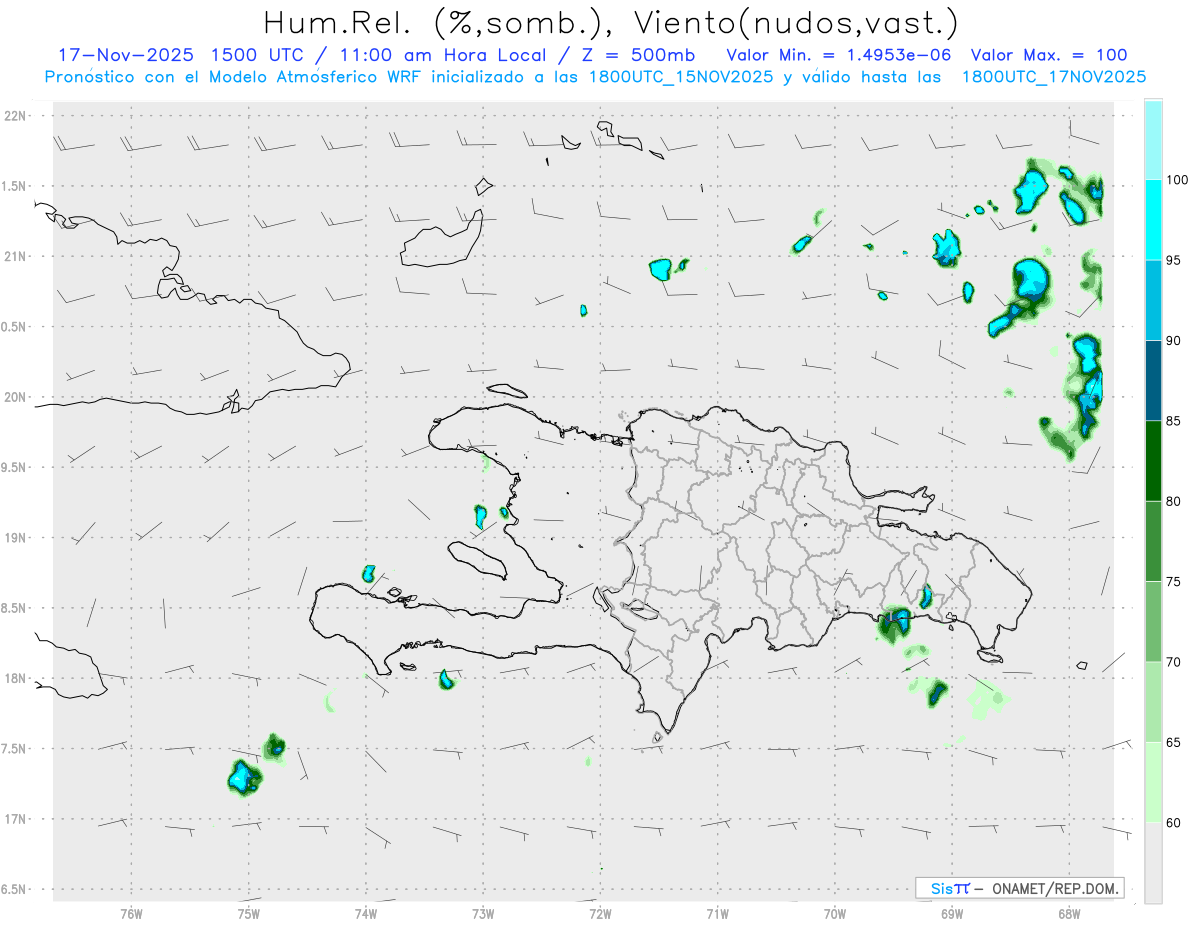Image resolution: width=1200 pixels, height=927 pixels.
Task: Click the 90–95% blue colorbar segment
Action: (1153, 300)
